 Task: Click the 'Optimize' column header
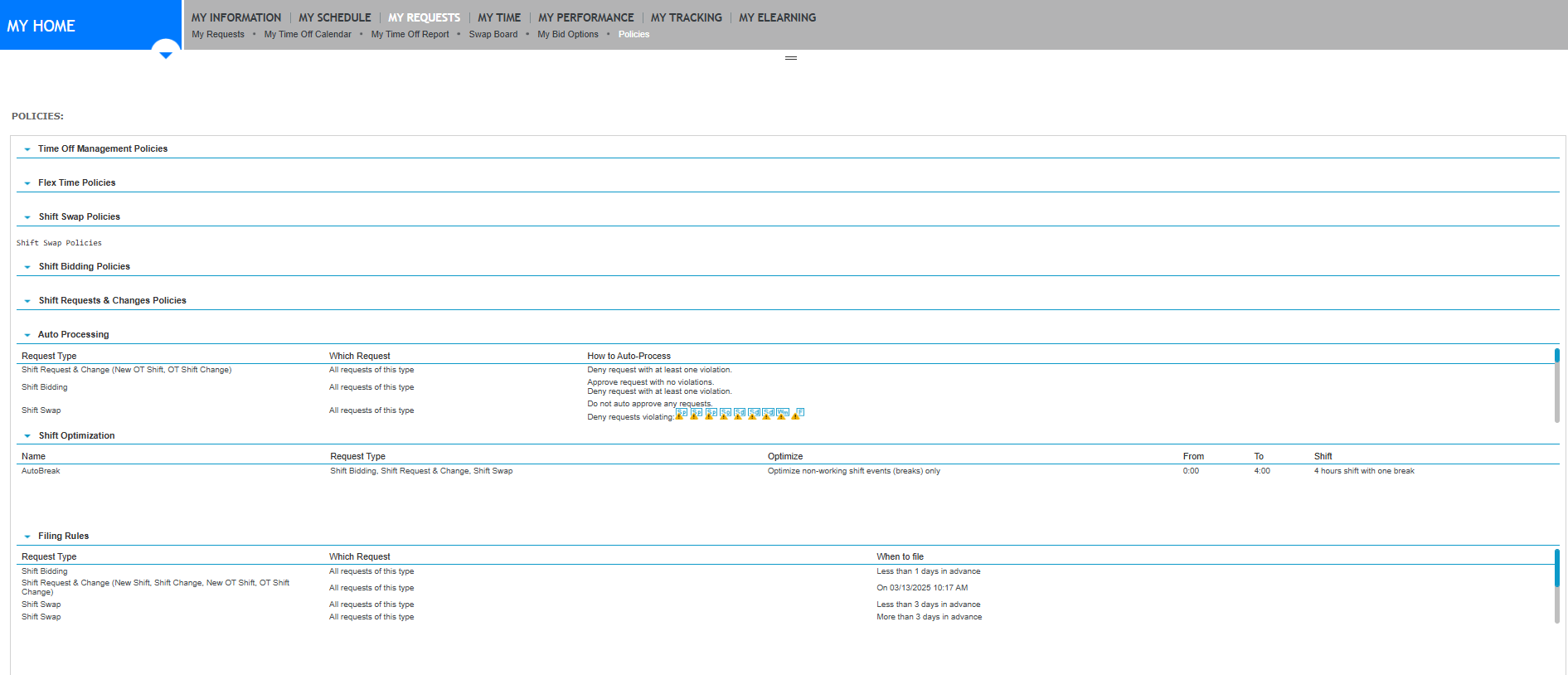coord(785,456)
